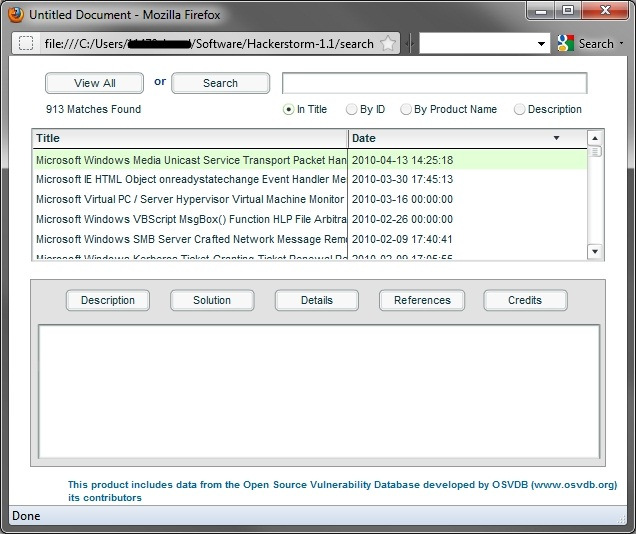Click the date 2010-02-26 00:00:00
Image resolution: width=636 pixels, height=534 pixels.
click(402, 219)
